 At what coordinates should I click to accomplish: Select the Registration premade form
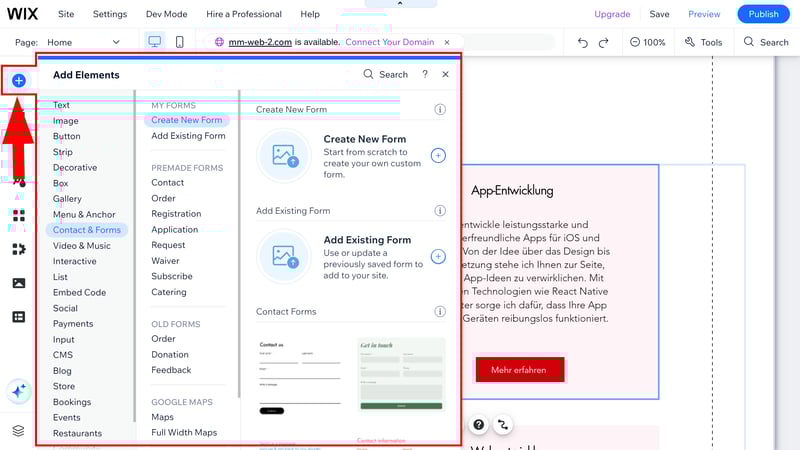pyautogui.click(x=176, y=214)
